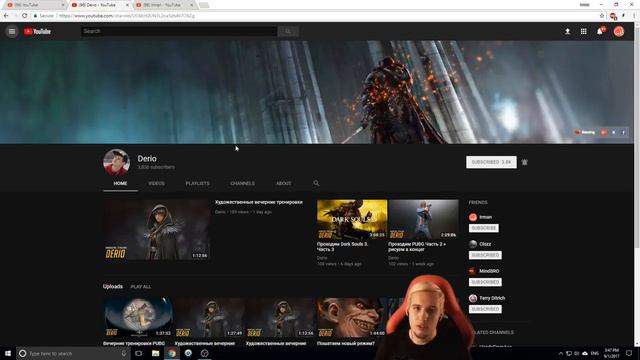Click the red extension icon in Chrome toolbar
The height and width of the screenshot is (360, 640).
pyautogui.click(x=613, y=16)
